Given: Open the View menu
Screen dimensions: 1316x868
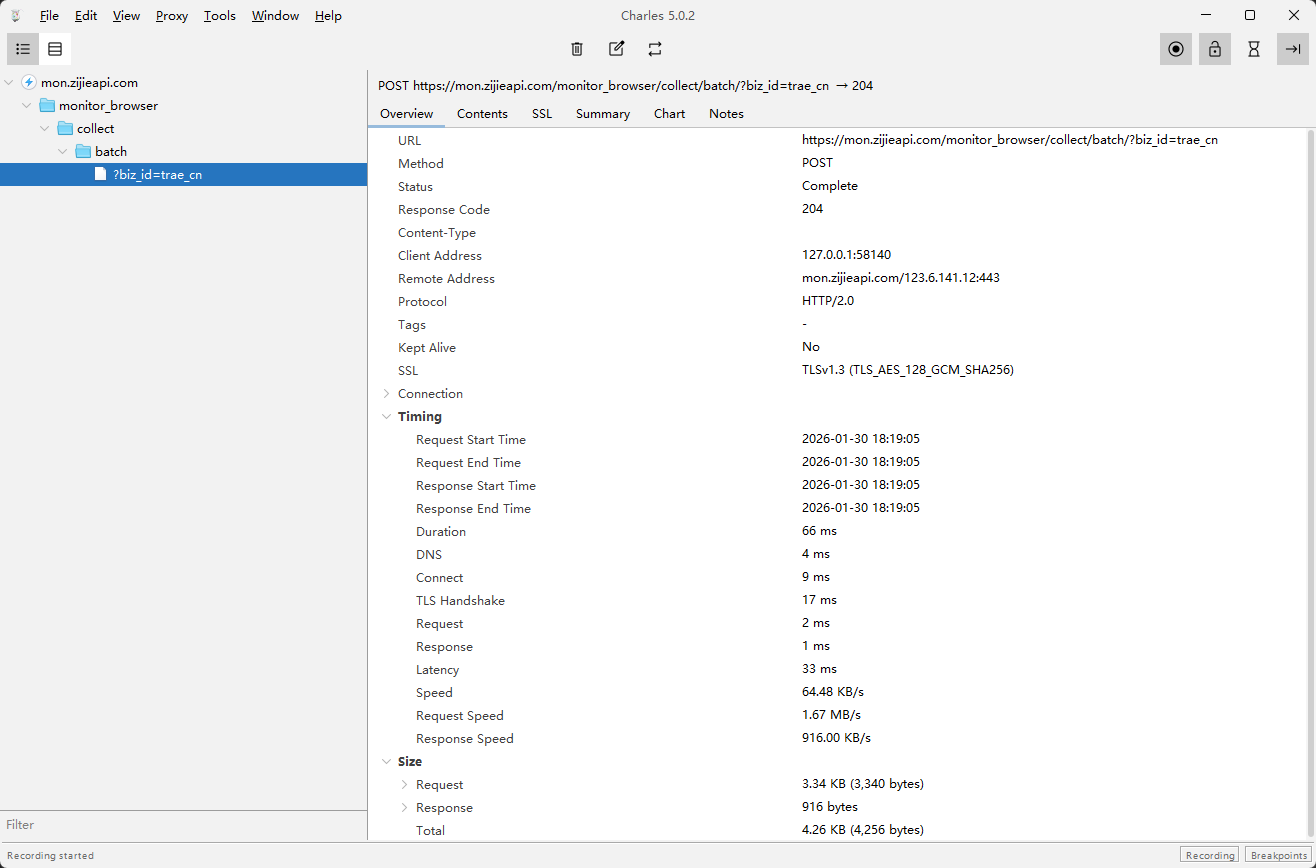Looking at the screenshot, I should [x=127, y=16].
